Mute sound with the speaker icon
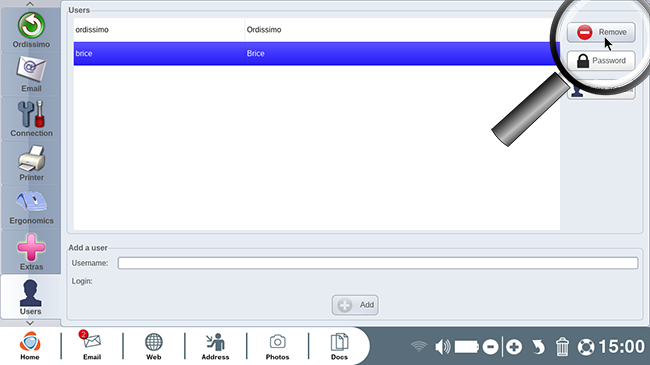This screenshot has width=650, height=365. [x=443, y=347]
